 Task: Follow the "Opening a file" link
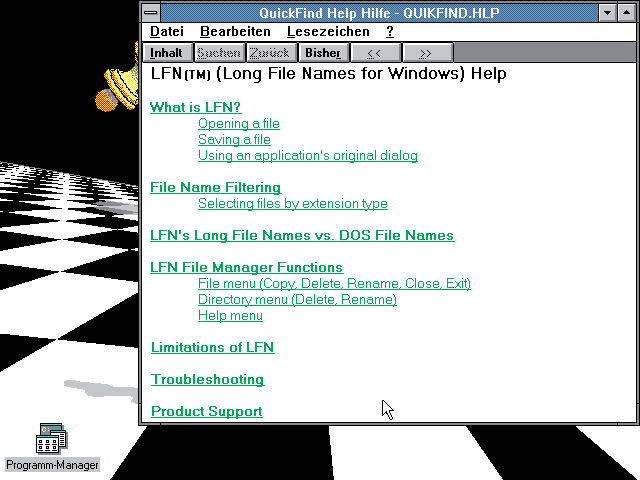point(239,123)
